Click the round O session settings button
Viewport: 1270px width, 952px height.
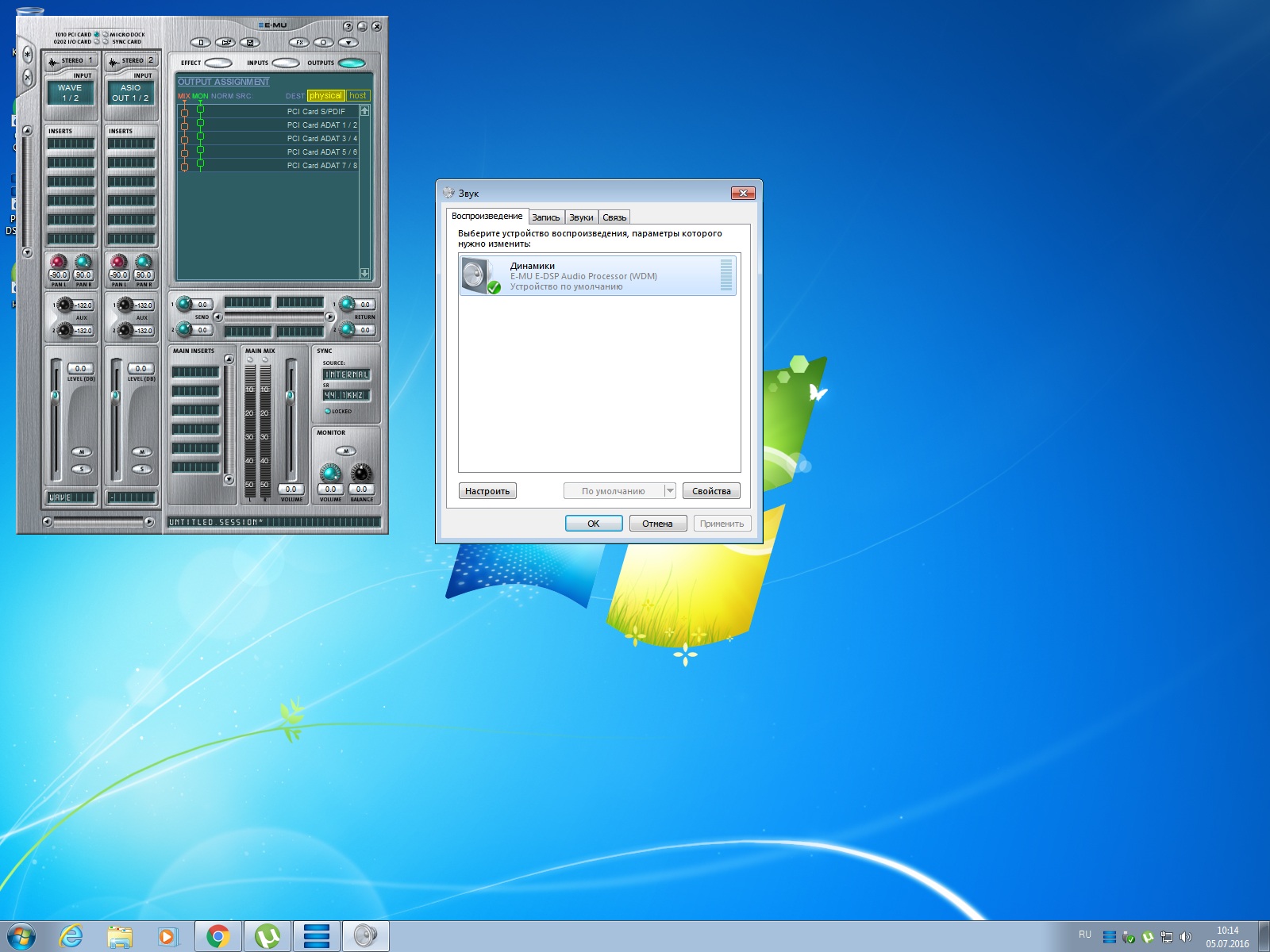coord(323,42)
